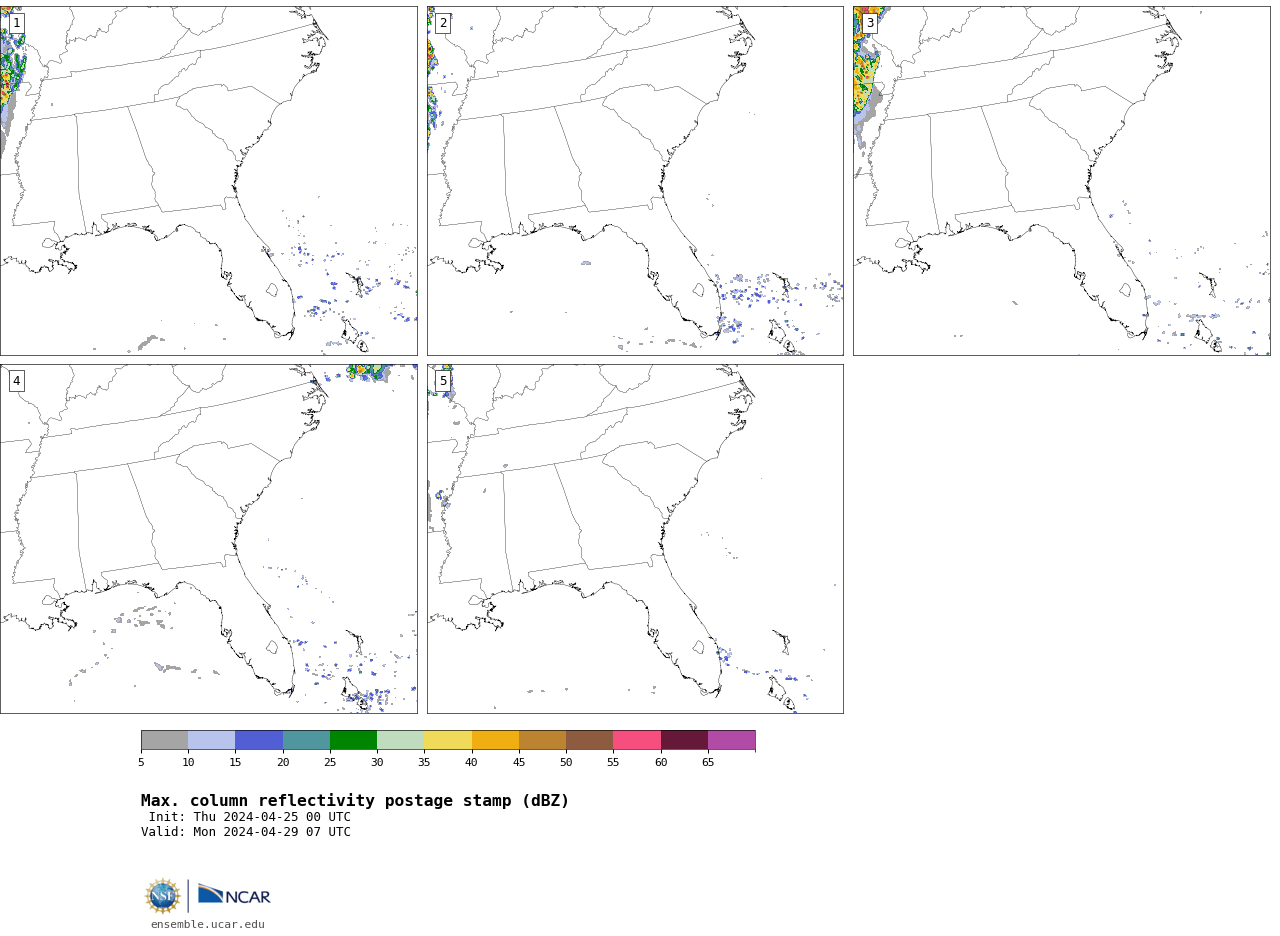Viewport: 1280px width, 936px height.
Task: Click the panel number label 4
Action: point(16,381)
